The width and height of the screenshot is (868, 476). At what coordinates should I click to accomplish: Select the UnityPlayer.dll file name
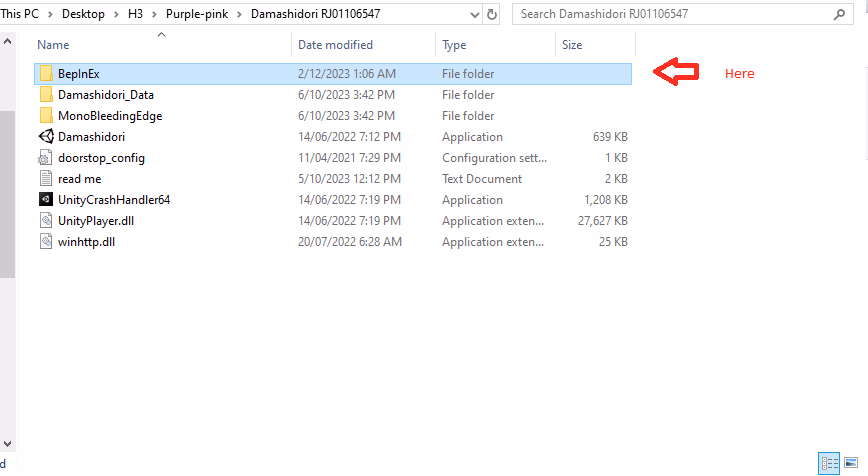(96, 221)
